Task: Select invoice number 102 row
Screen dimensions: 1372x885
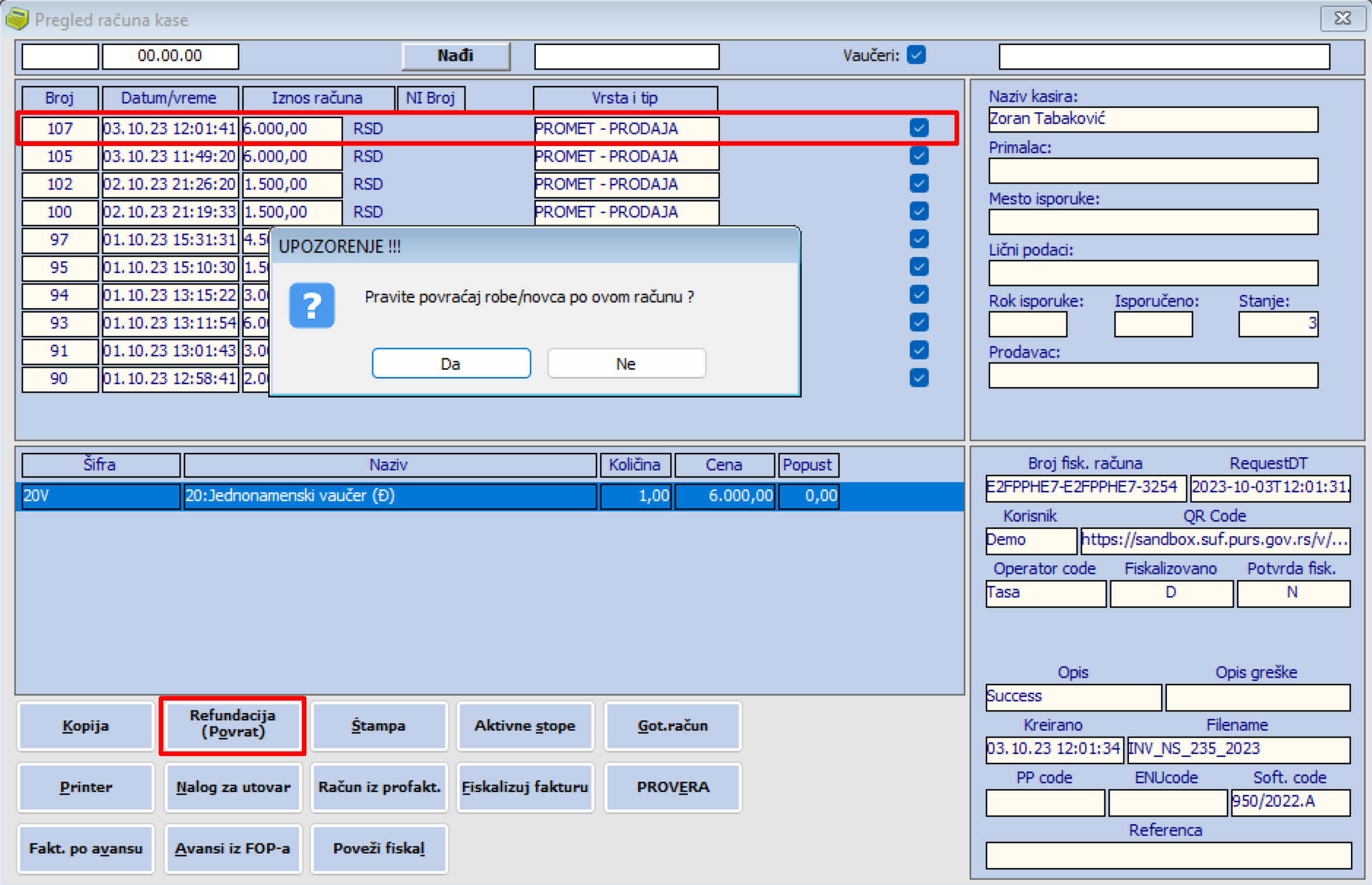Action: point(60,184)
